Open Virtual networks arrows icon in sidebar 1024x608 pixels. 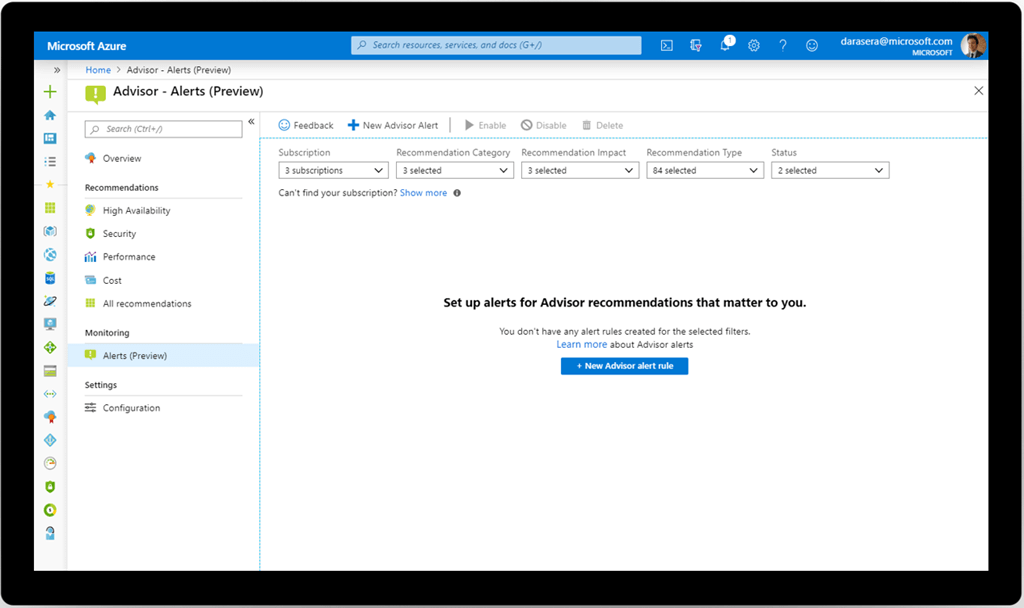point(50,394)
